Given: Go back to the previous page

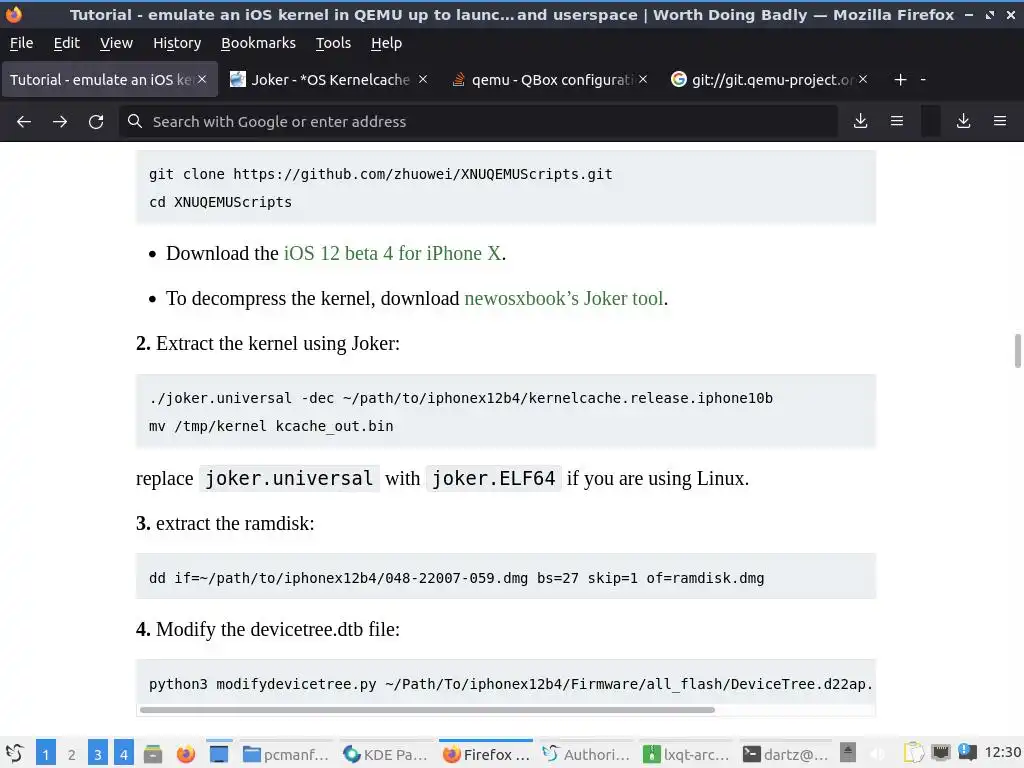Looking at the screenshot, I should [x=24, y=121].
